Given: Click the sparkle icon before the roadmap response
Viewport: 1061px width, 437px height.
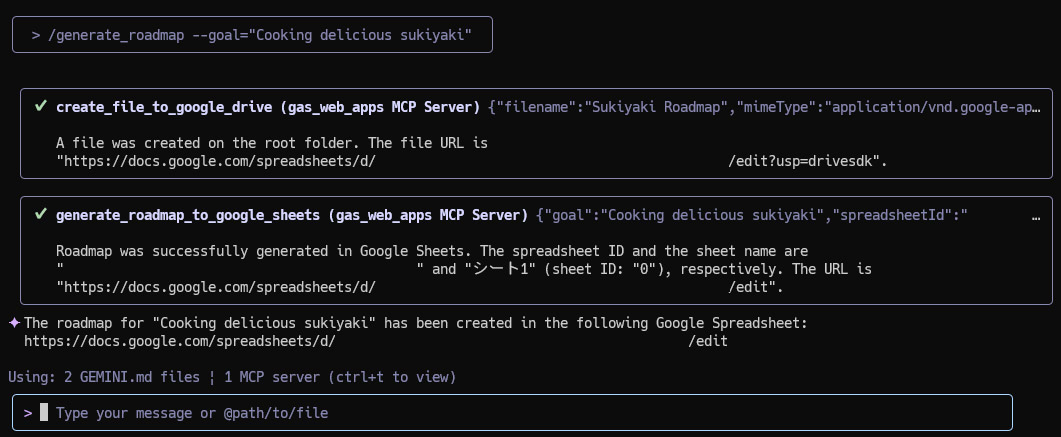Looking at the screenshot, I should [x=14, y=323].
